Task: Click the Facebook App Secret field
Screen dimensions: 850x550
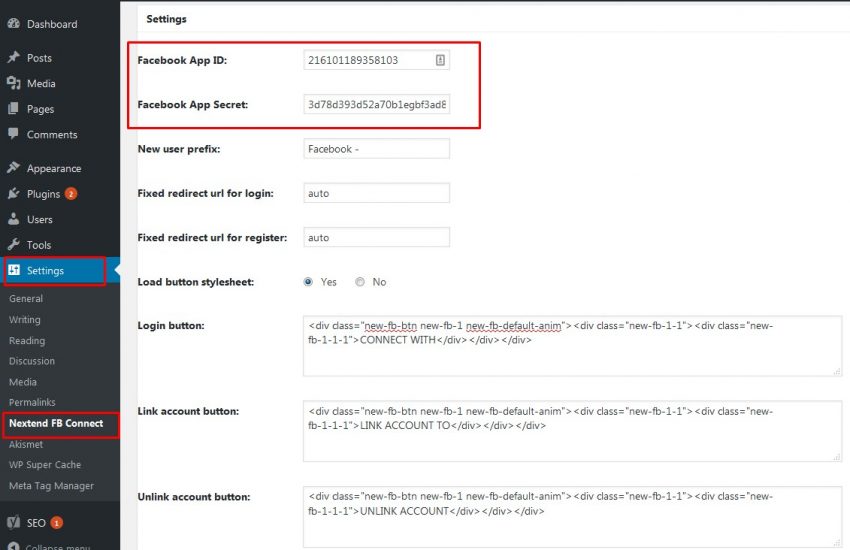Action: pos(376,104)
